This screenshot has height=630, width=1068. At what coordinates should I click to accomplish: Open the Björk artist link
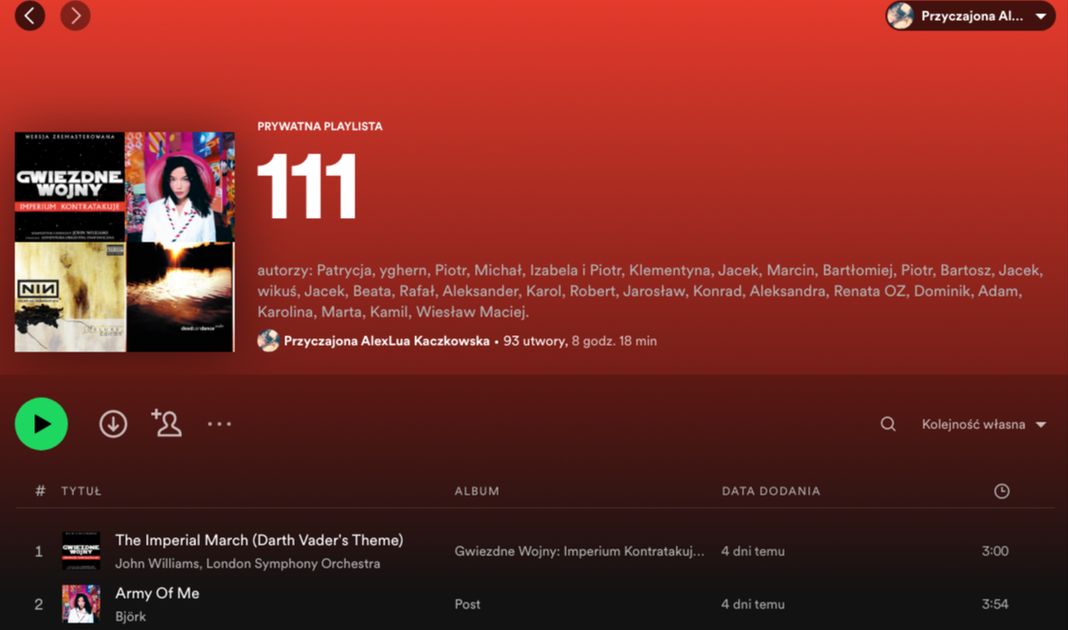[131, 616]
